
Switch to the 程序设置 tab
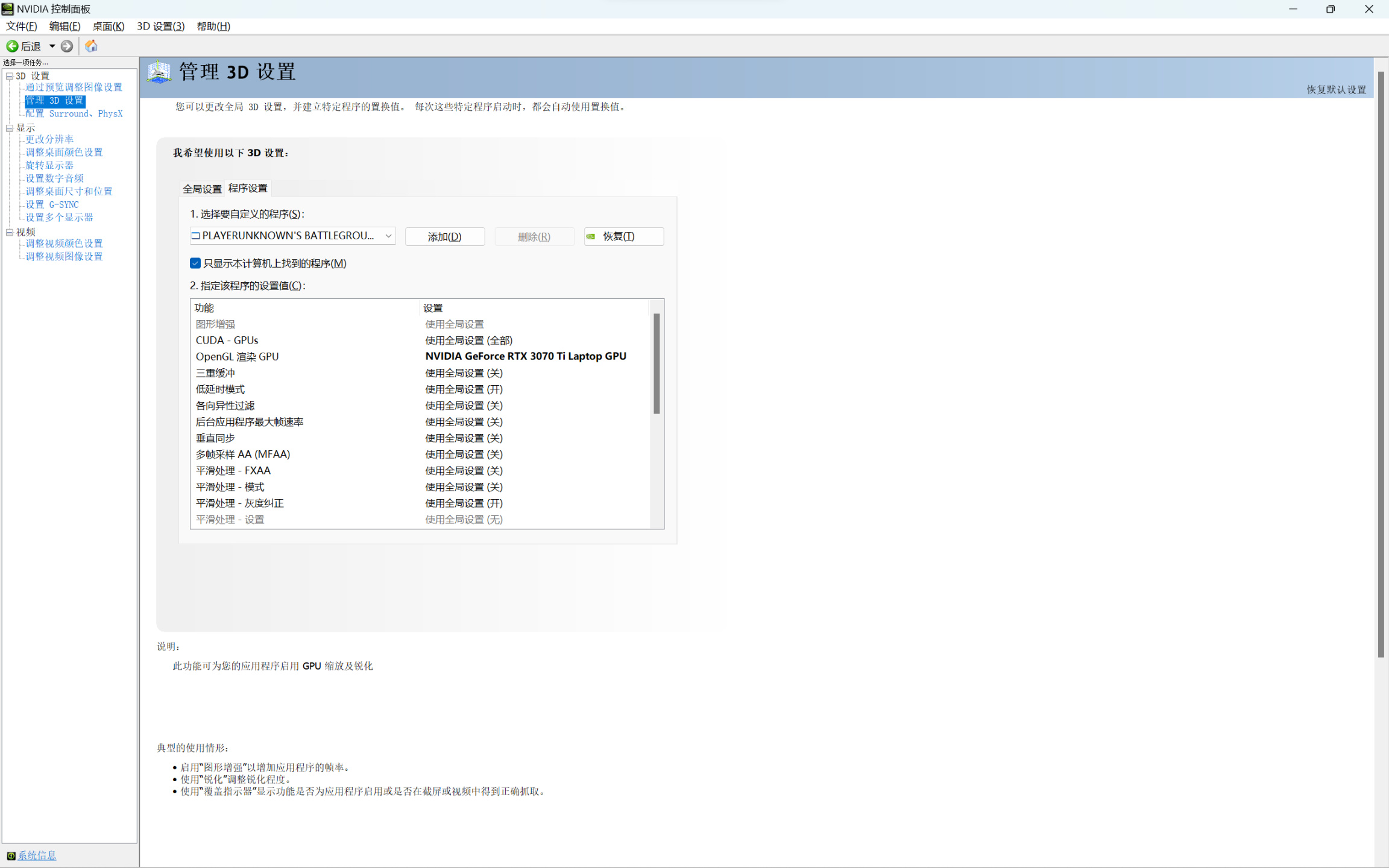(x=248, y=188)
